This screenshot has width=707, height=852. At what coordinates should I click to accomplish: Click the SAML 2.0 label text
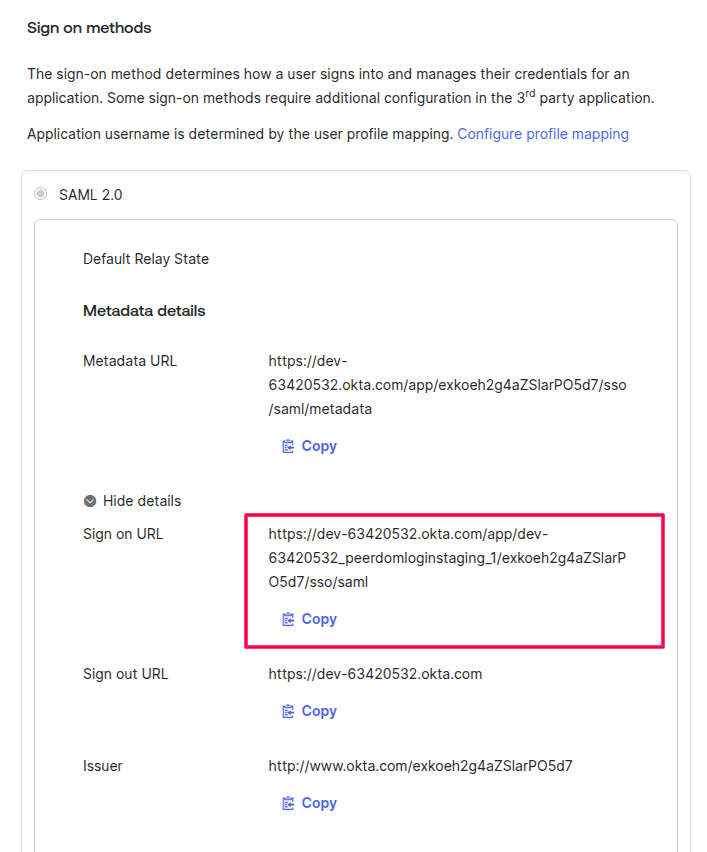pos(91,195)
